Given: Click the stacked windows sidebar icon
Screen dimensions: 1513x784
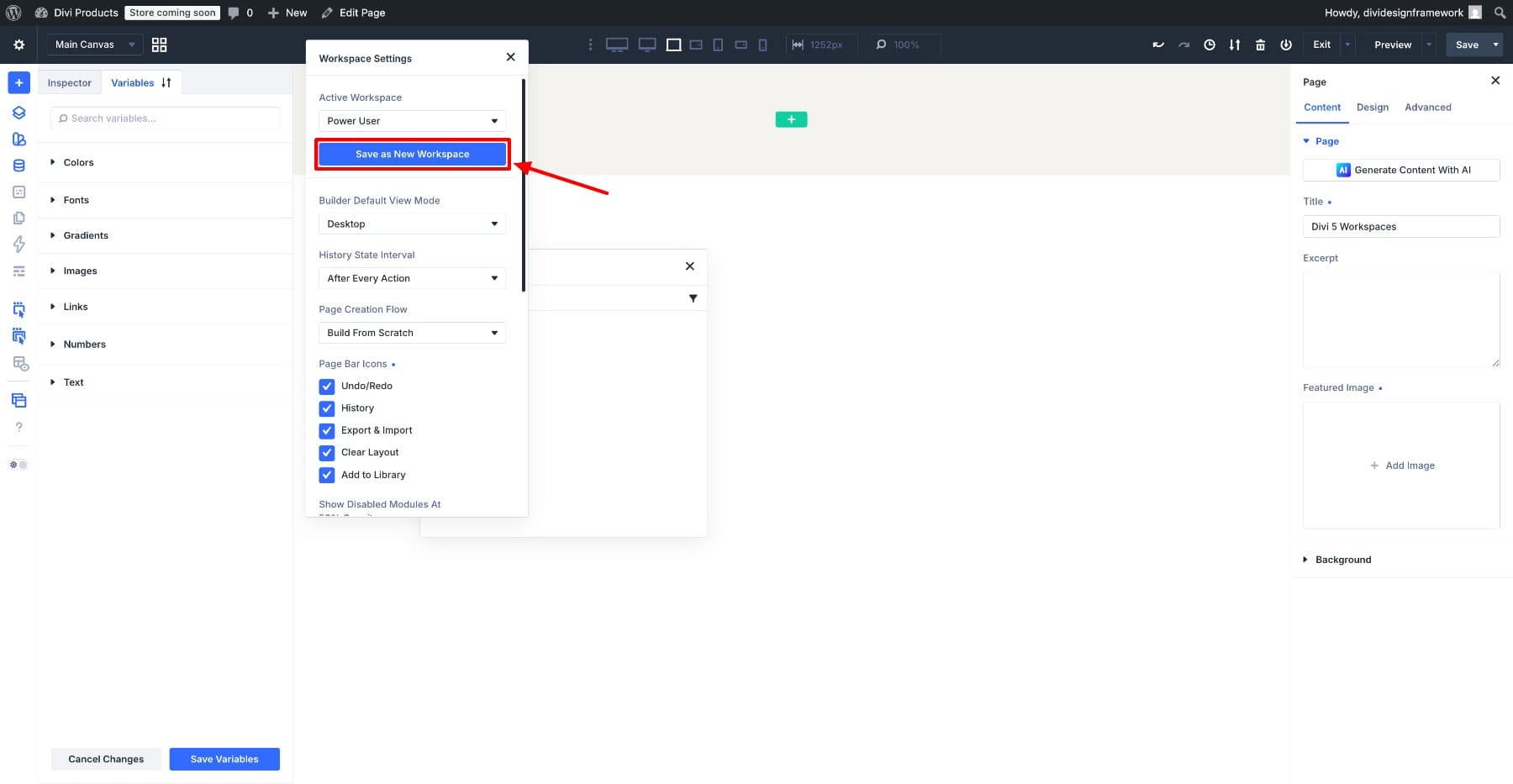Looking at the screenshot, I should (18, 400).
